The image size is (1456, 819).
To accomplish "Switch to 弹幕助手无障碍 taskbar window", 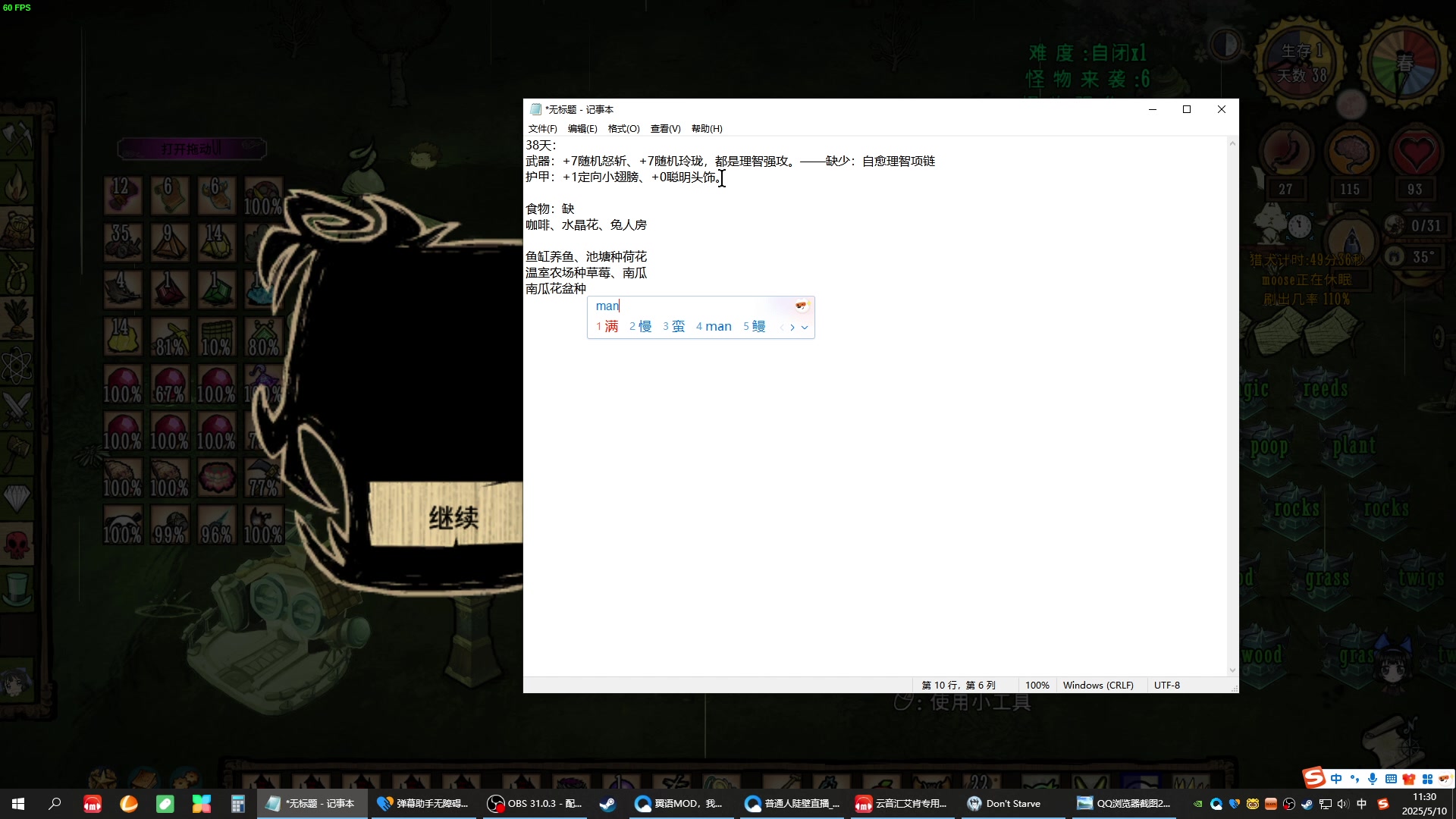I will coord(423,804).
